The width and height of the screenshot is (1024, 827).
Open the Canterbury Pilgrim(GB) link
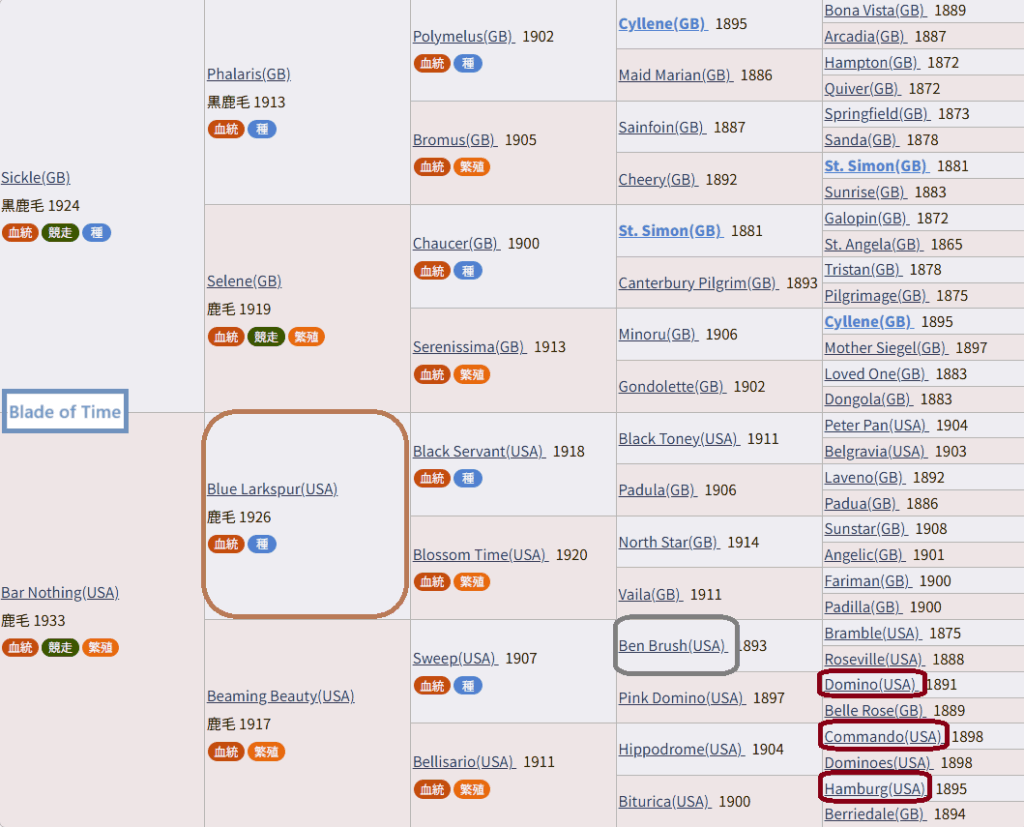[698, 283]
